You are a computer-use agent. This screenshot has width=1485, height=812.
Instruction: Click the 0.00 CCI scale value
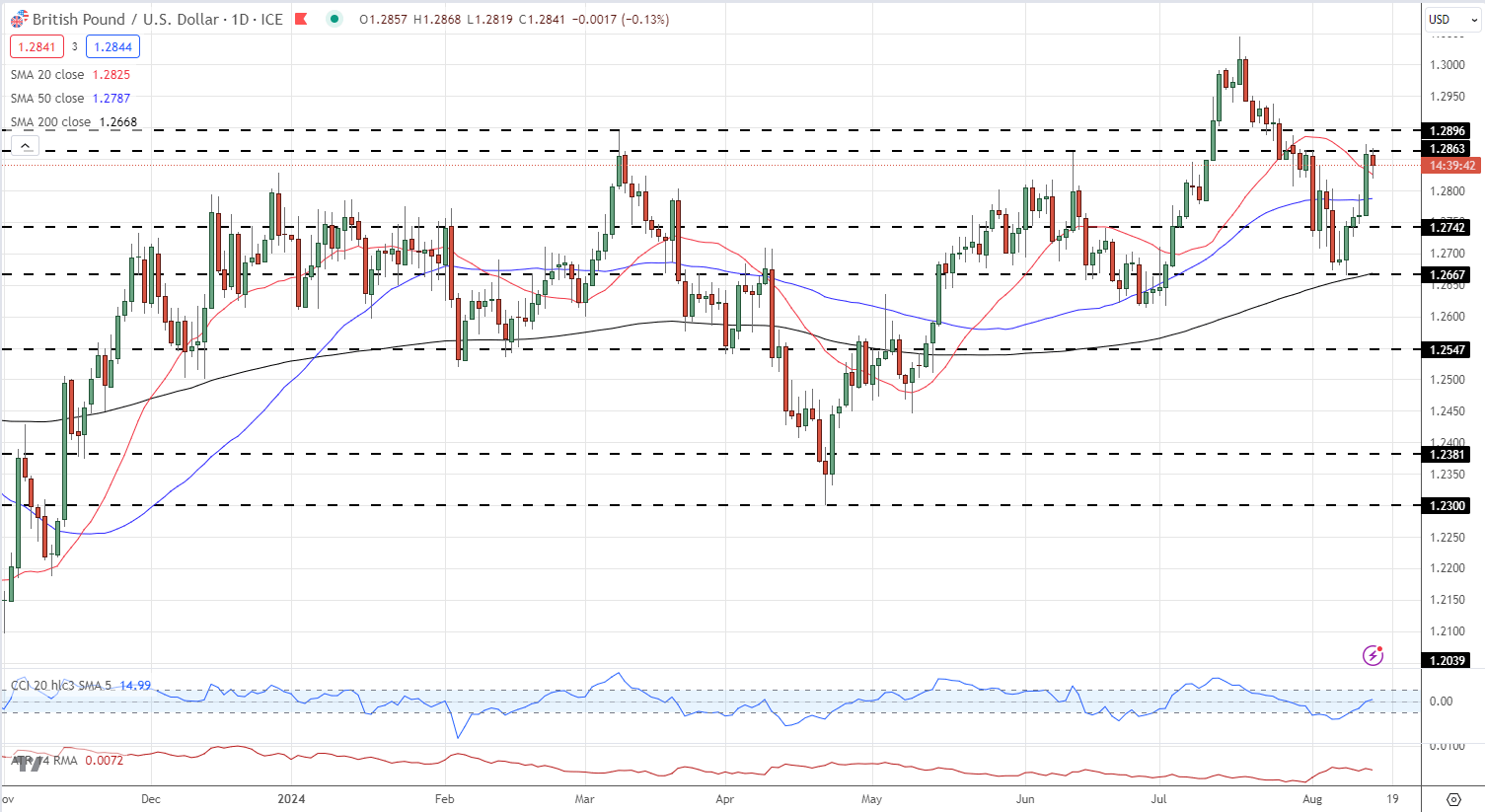coord(1441,701)
